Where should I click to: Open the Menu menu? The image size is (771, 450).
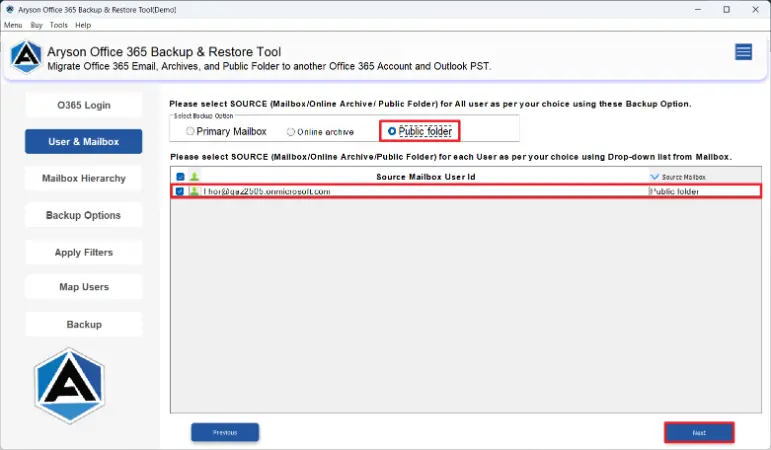click(13, 25)
